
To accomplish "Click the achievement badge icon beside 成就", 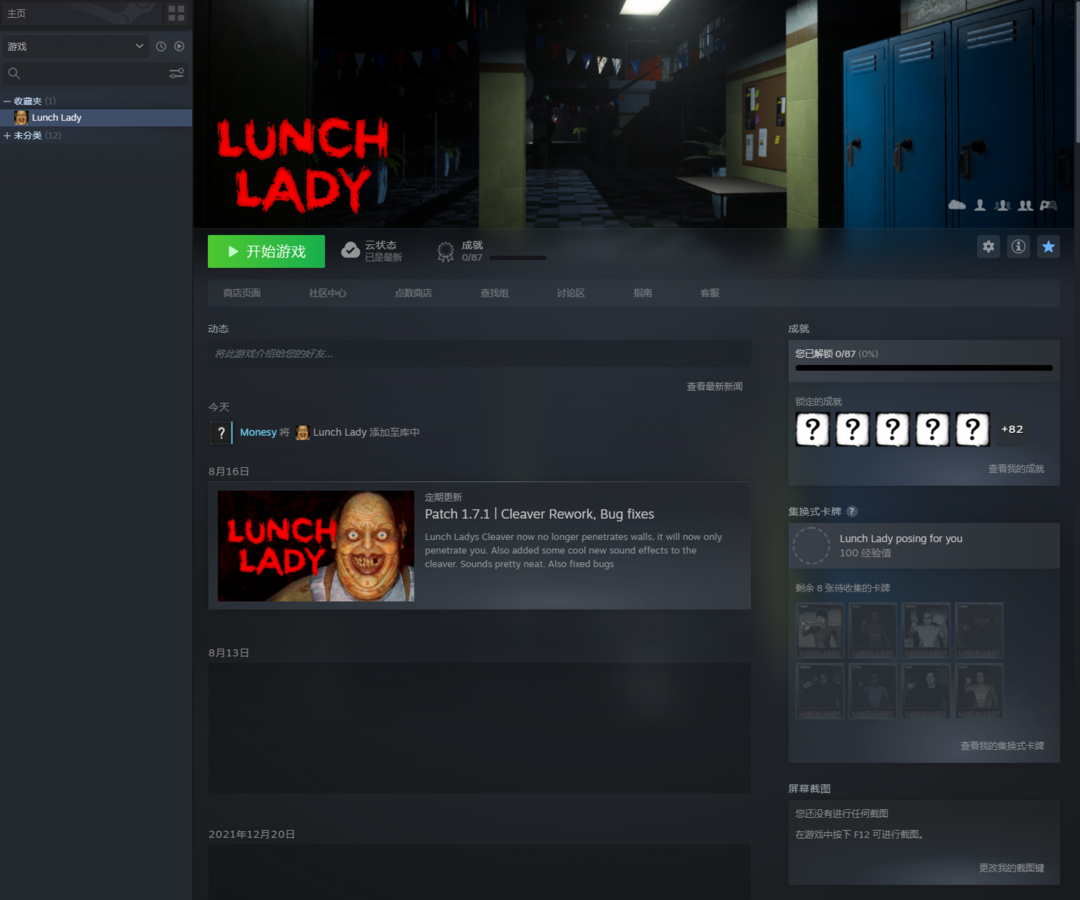I will (x=446, y=252).
